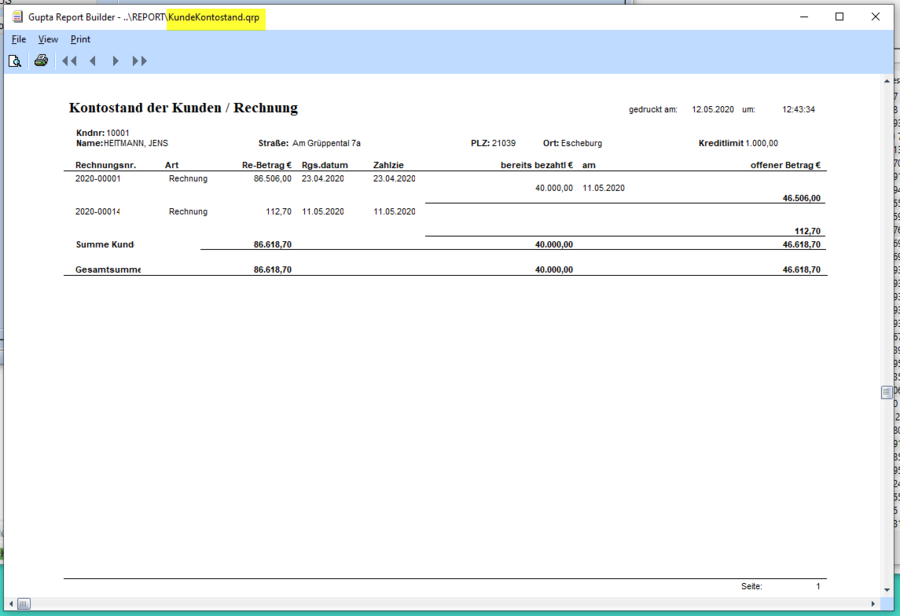Advance to next page using right arrow

(x=116, y=61)
